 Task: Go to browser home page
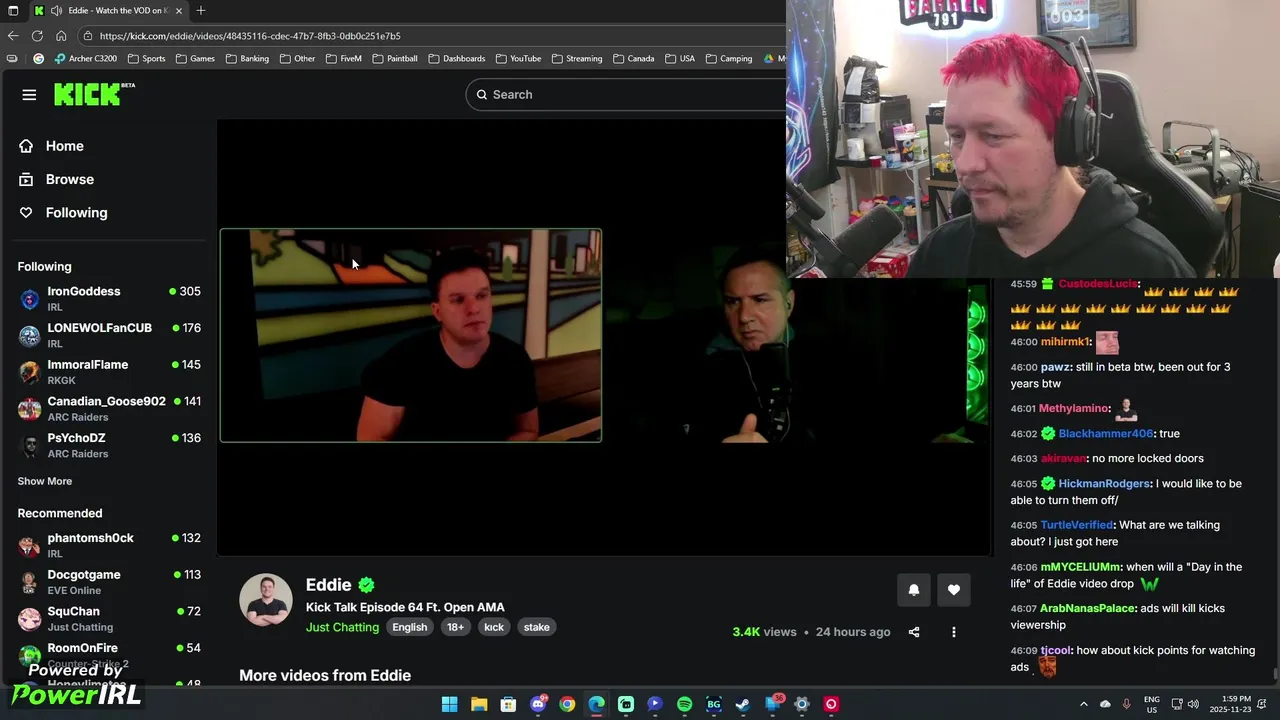click(61, 36)
